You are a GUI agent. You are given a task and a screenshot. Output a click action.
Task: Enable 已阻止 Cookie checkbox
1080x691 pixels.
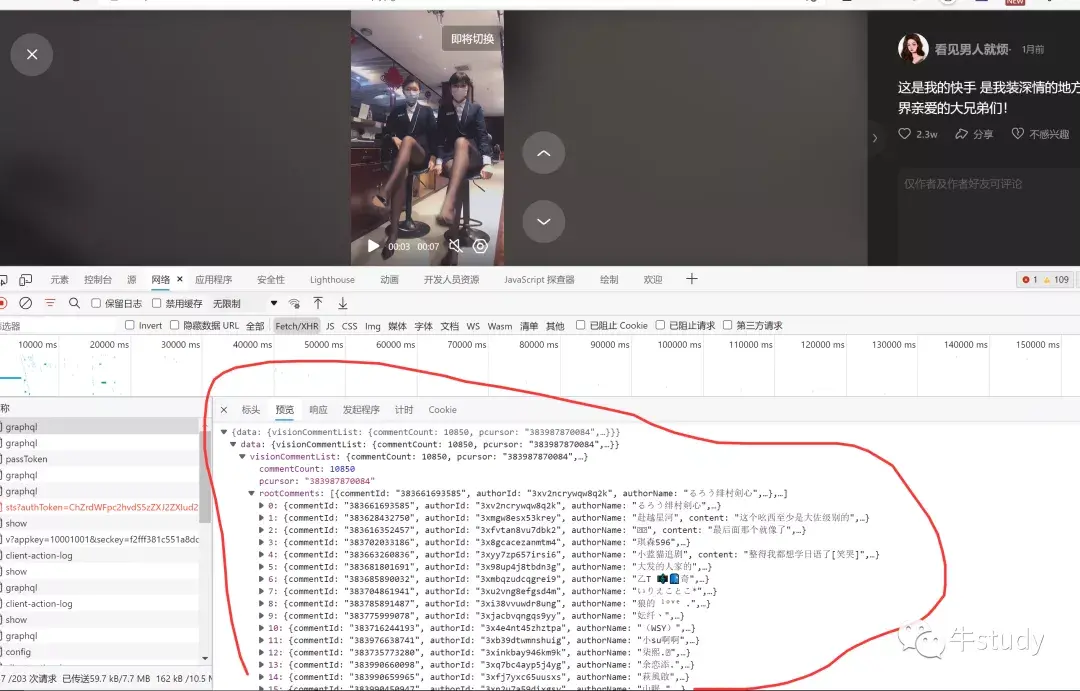(x=581, y=325)
